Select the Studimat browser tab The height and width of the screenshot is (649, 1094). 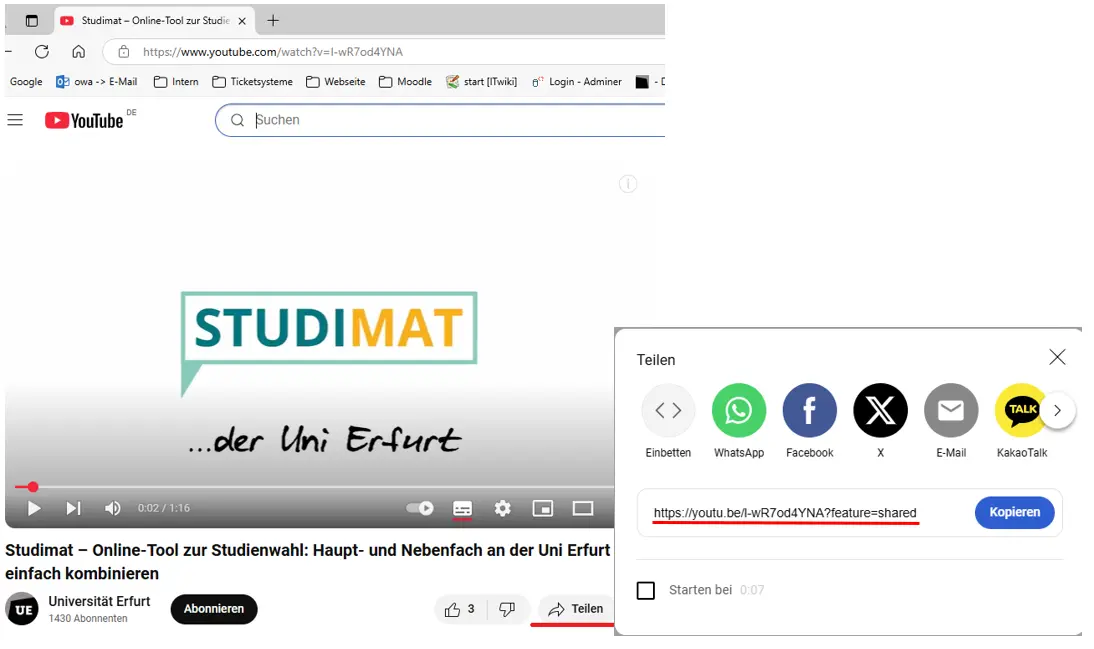pos(150,21)
